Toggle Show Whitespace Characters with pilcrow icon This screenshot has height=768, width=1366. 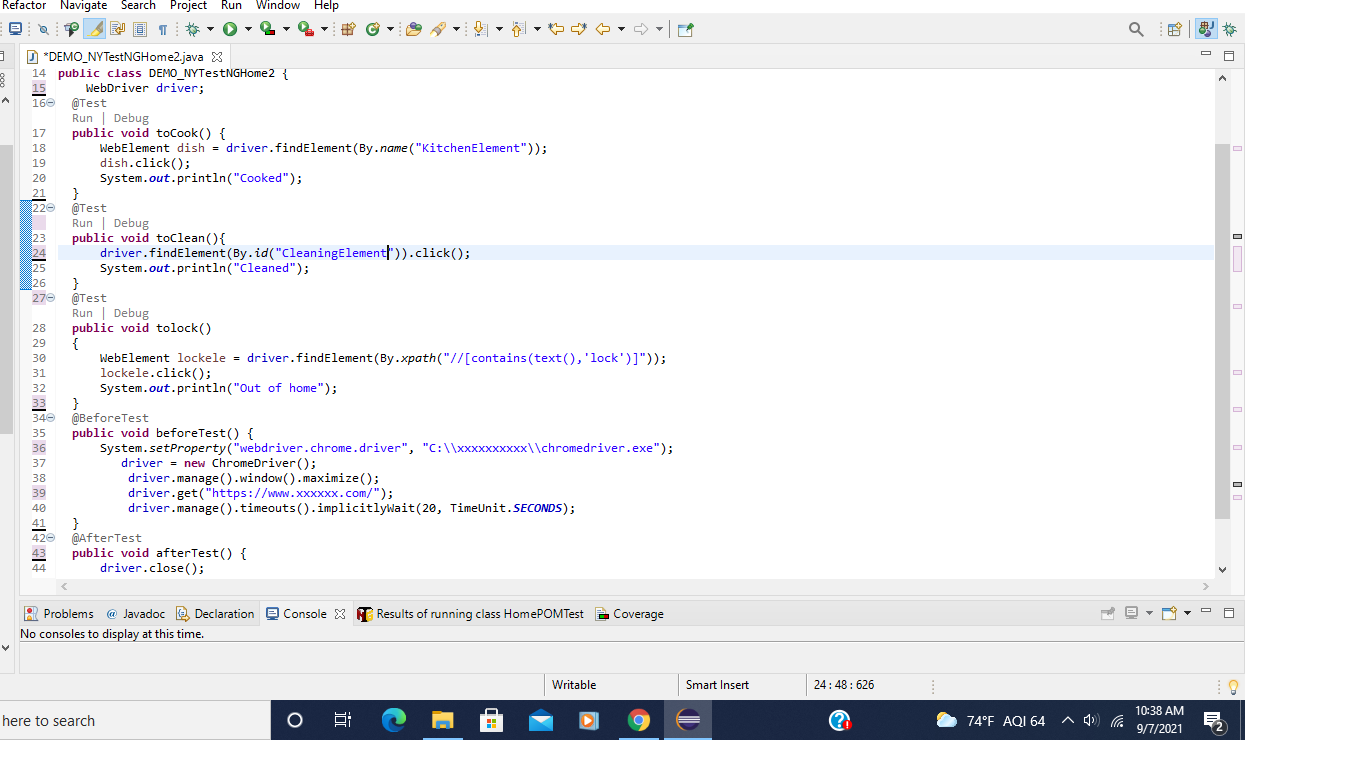pyautogui.click(x=163, y=29)
